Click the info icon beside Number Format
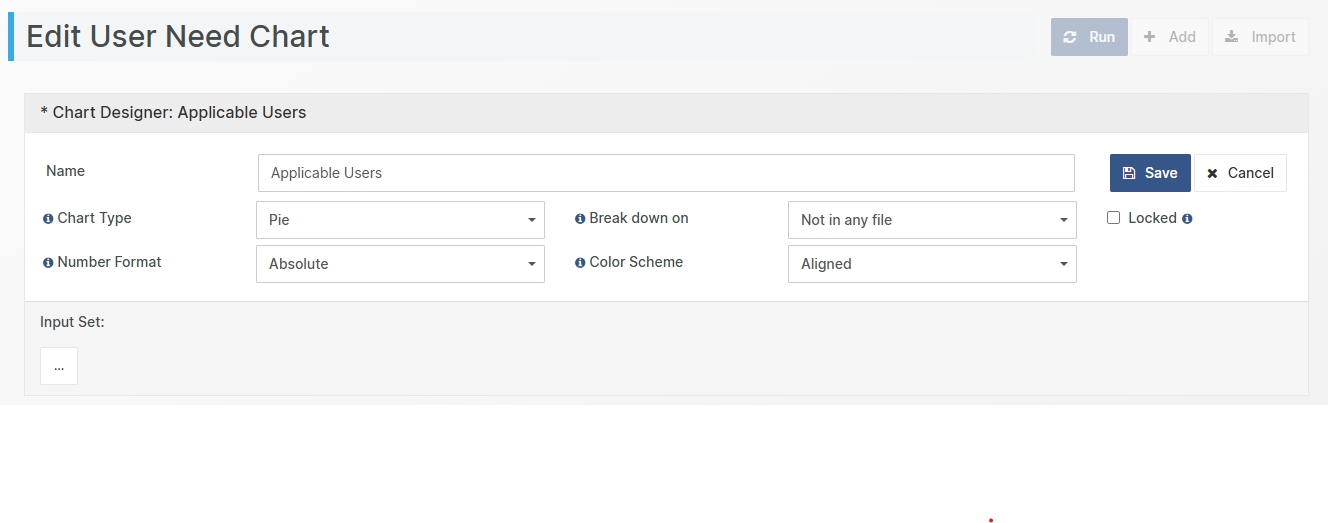1328x523 pixels. [x=48, y=263]
